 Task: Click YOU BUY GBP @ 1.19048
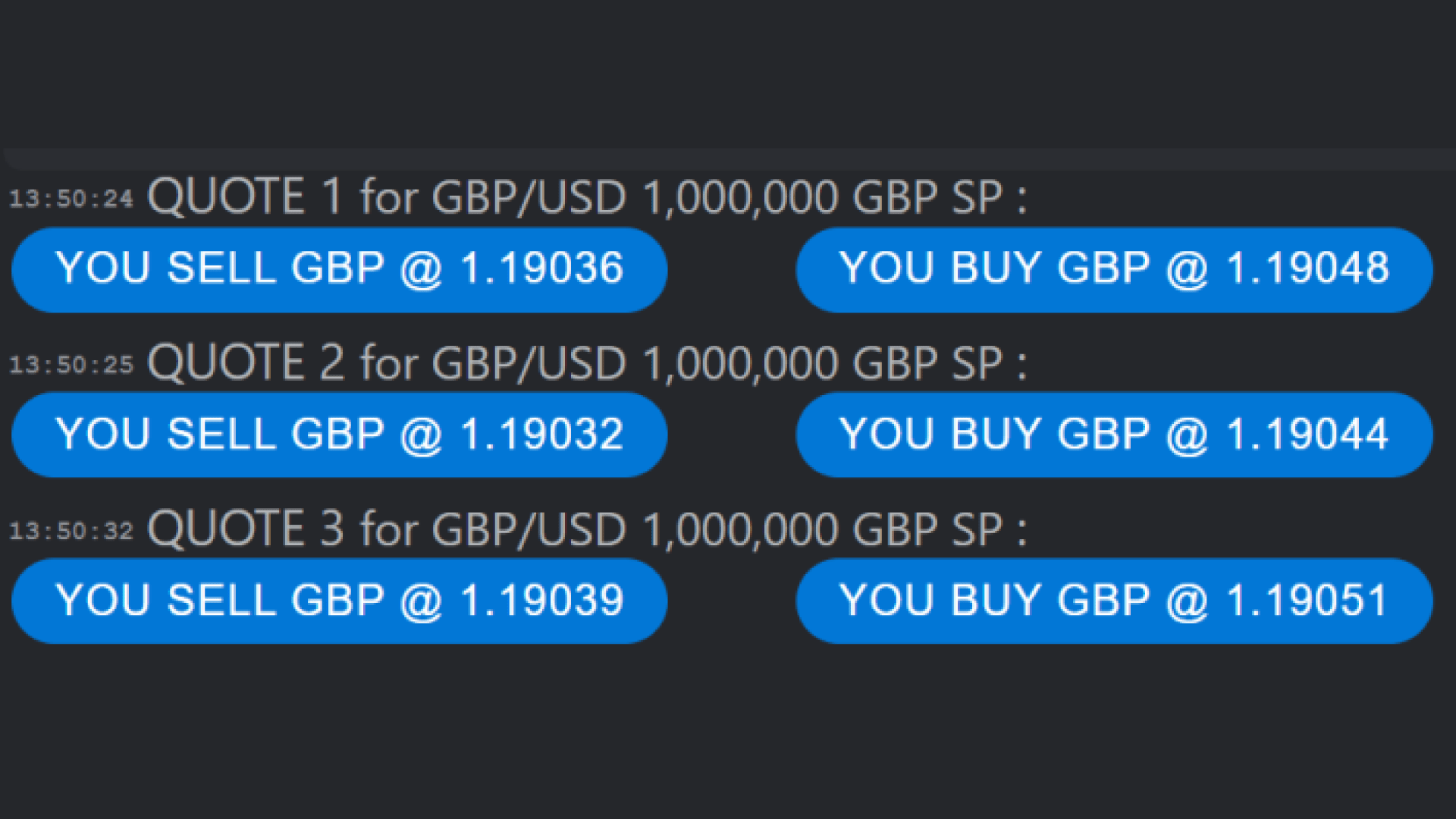click(1114, 269)
